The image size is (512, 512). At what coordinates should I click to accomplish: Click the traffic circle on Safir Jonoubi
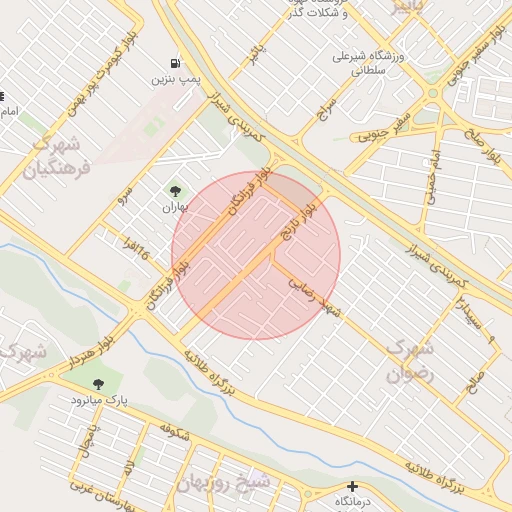[x=433, y=93]
